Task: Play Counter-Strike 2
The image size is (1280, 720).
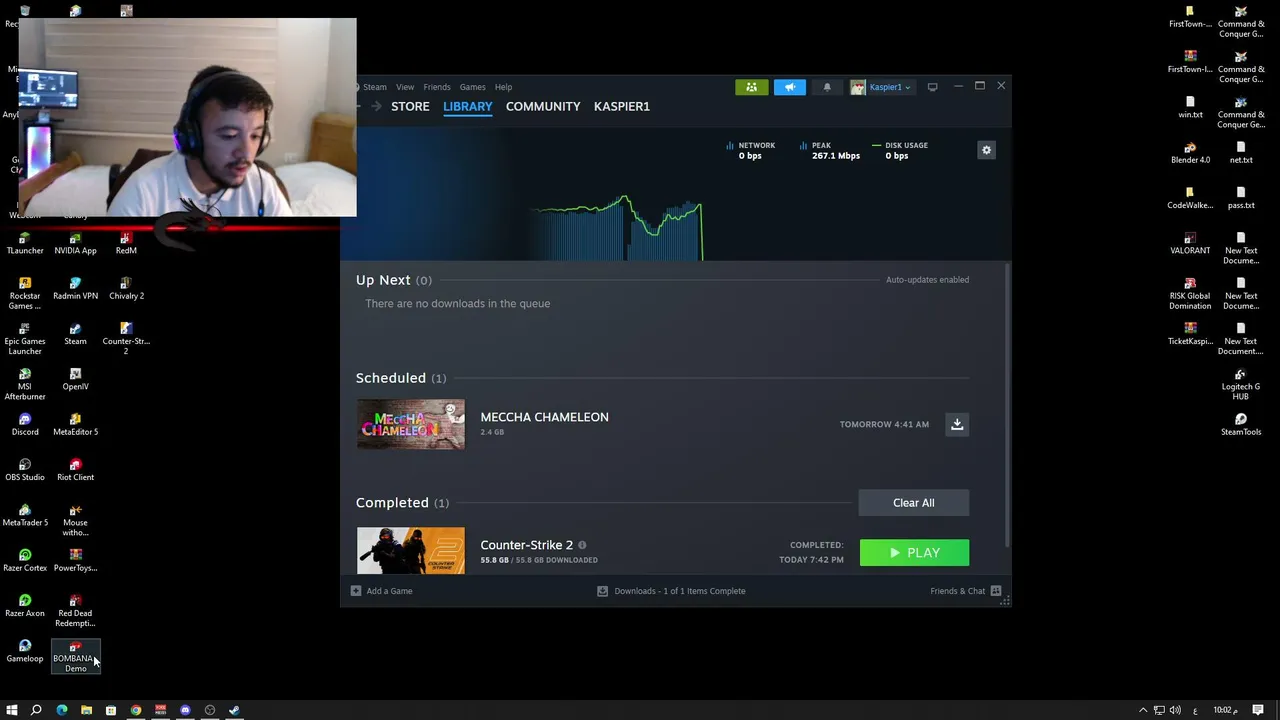Action: (914, 553)
